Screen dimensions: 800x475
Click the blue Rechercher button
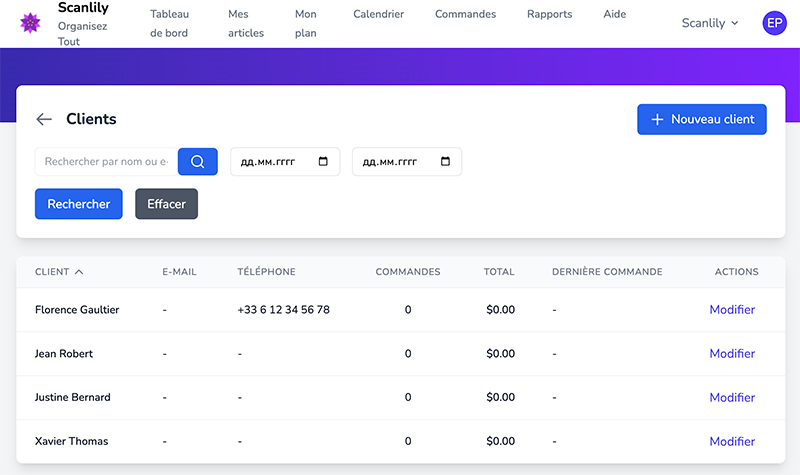(x=79, y=204)
